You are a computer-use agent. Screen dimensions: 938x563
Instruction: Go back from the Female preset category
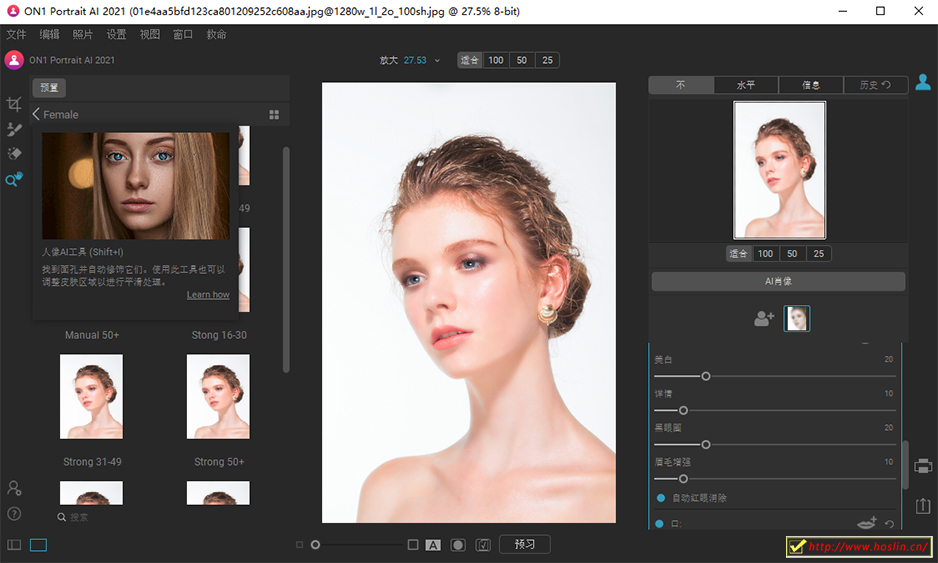[x=36, y=115]
